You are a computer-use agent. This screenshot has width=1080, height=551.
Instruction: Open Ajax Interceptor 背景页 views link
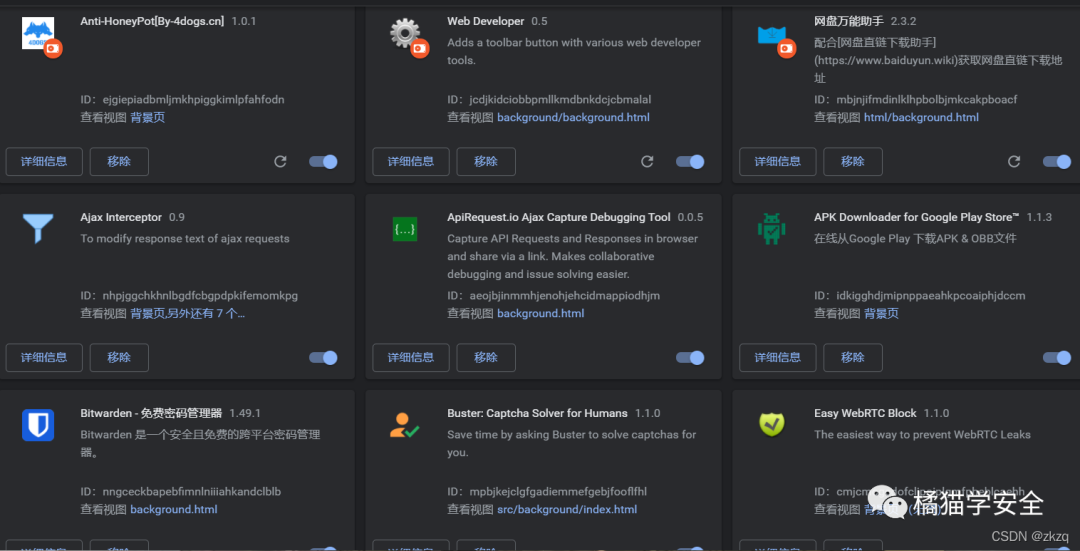pos(187,313)
